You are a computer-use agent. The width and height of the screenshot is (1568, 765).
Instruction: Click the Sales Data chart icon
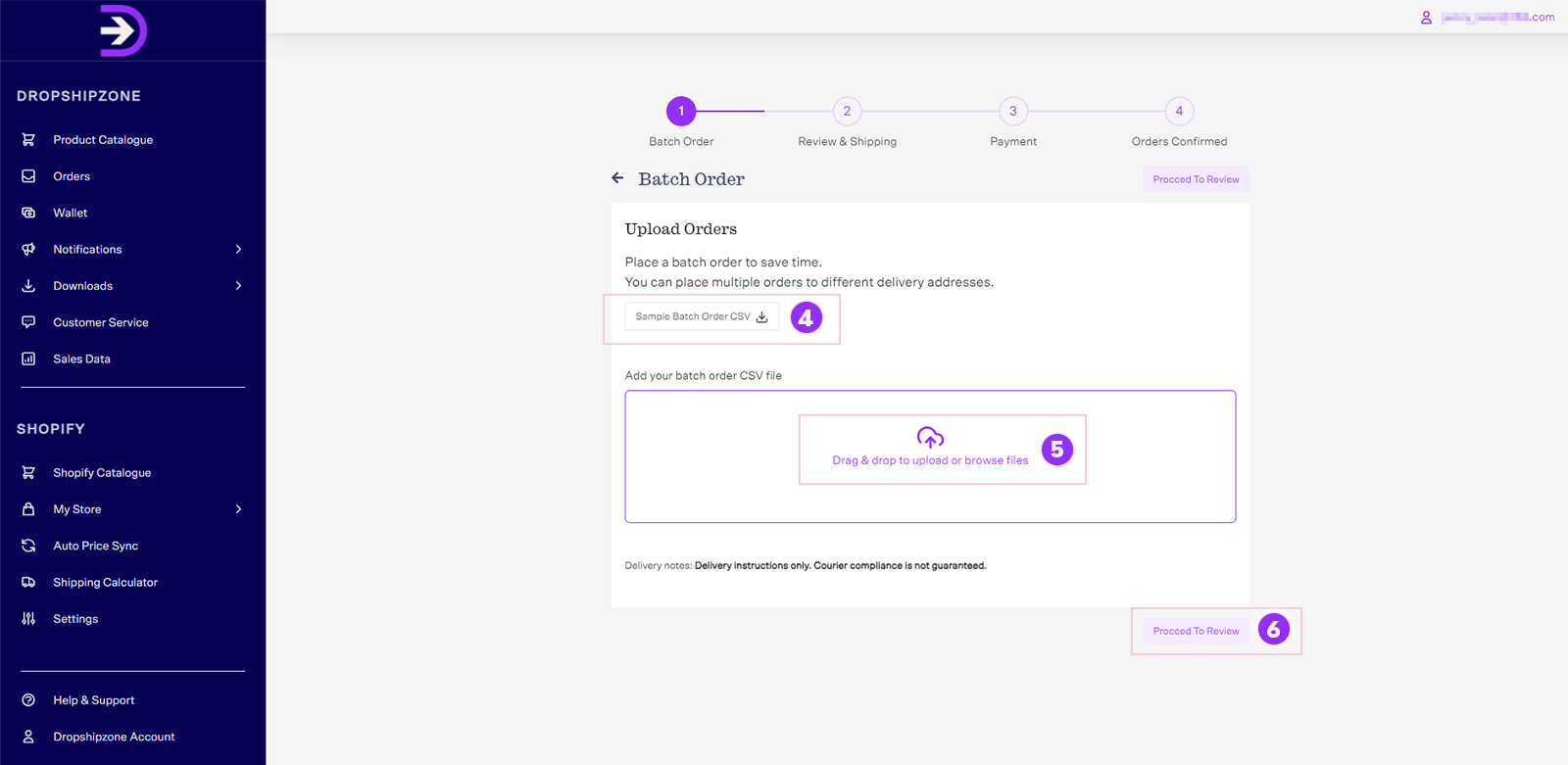click(x=28, y=359)
